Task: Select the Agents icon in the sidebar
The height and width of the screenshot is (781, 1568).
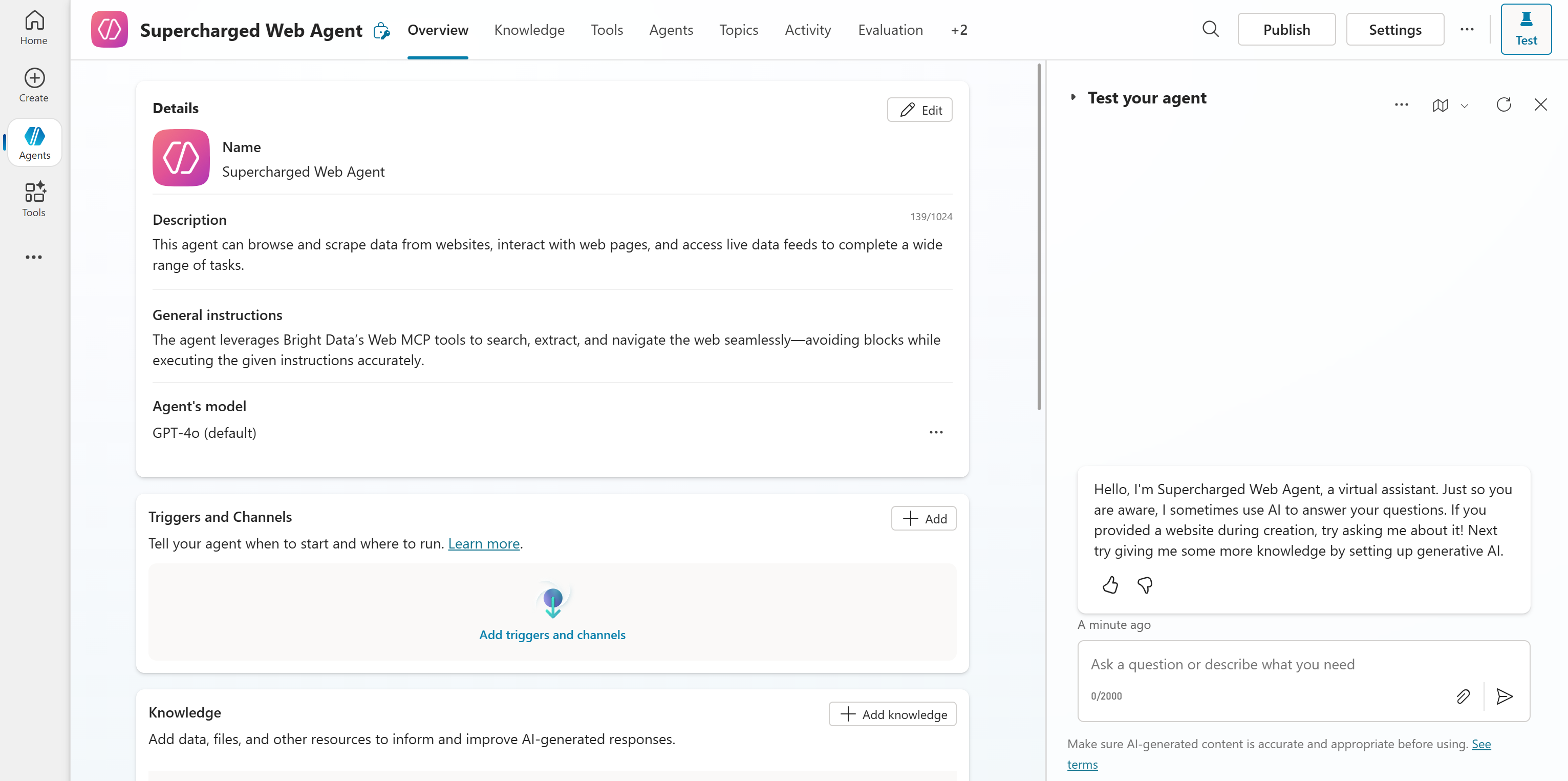Action: pos(34,142)
